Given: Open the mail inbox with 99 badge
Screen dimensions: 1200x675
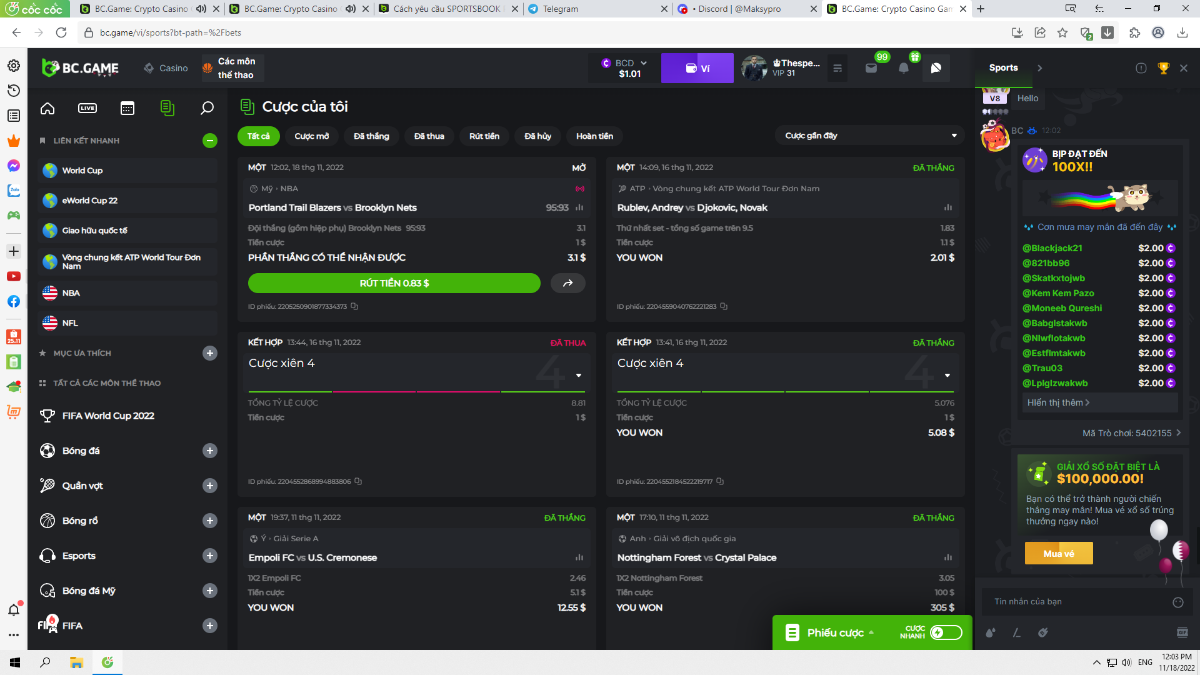Looking at the screenshot, I should pyautogui.click(x=871, y=68).
